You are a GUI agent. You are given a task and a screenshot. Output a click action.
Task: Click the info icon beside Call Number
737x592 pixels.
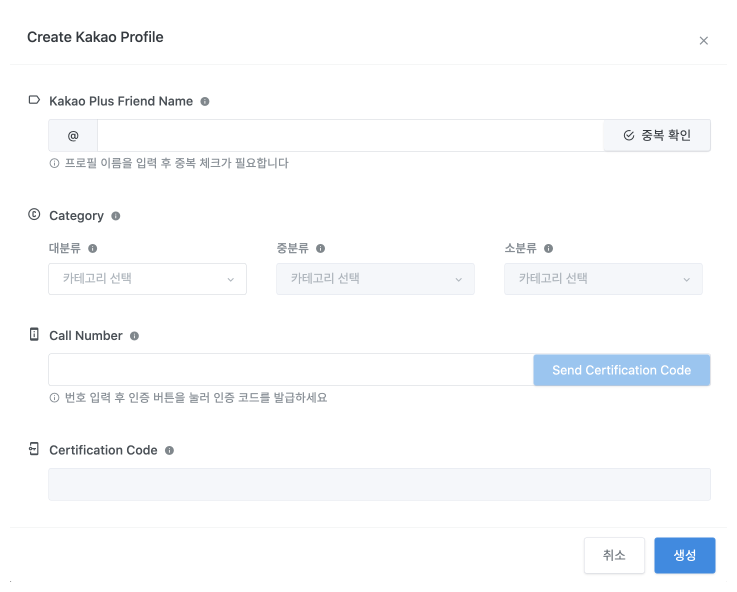click(x=134, y=336)
